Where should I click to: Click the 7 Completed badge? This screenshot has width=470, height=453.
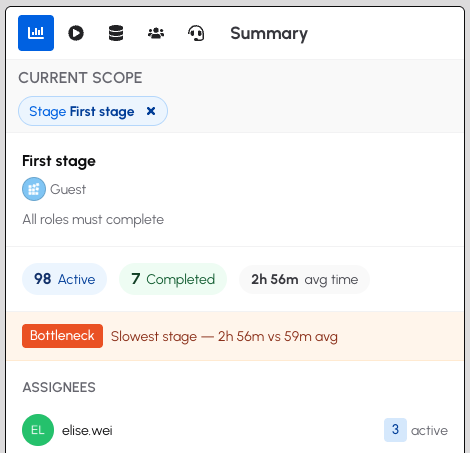[173, 279]
